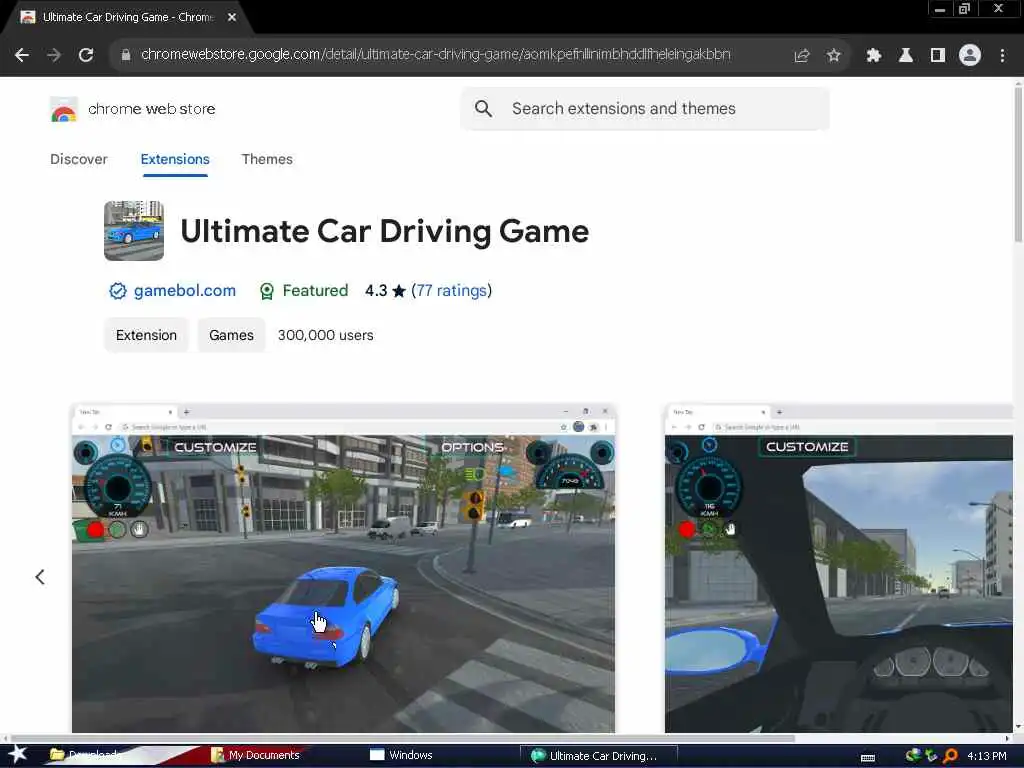Click the Ultimate Car Driving Game icon
The height and width of the screenshot is (768, 1024).
click(x=134, y=231)
